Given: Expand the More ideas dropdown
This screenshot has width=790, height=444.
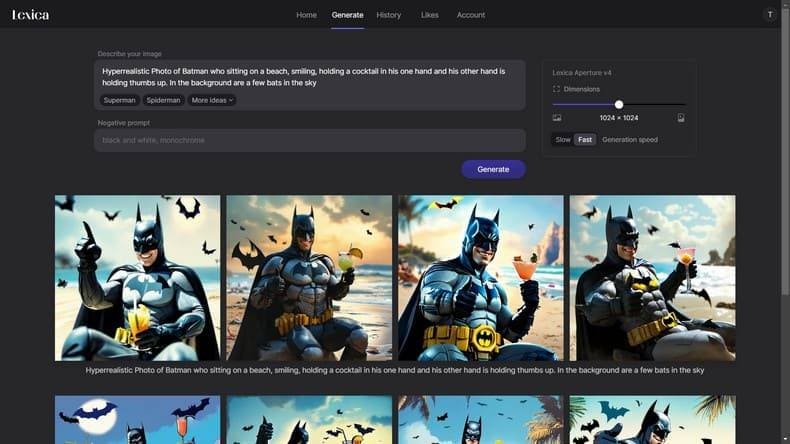Looking at the screenshot, I should [212, 100].
